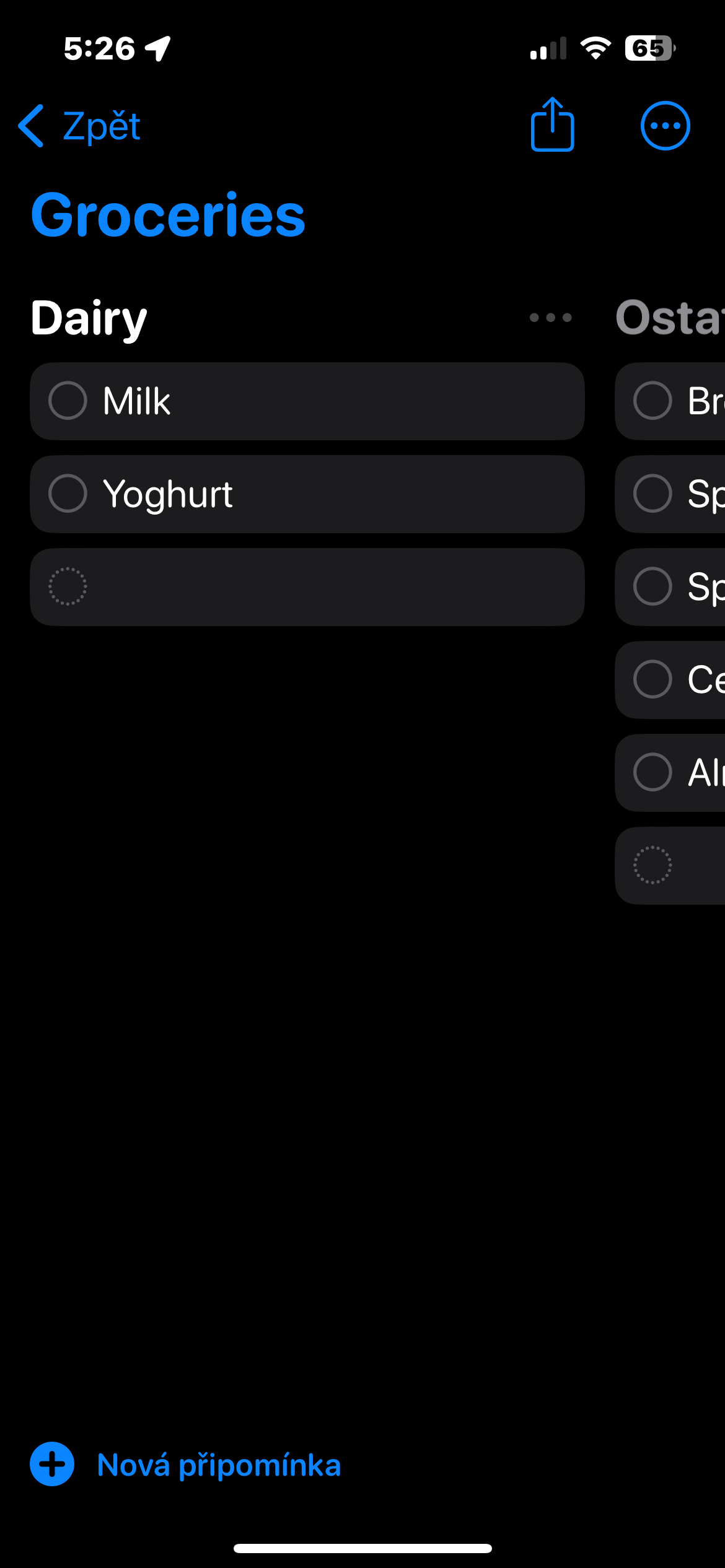Tap the location arrow in status bar

pos(158,48)
